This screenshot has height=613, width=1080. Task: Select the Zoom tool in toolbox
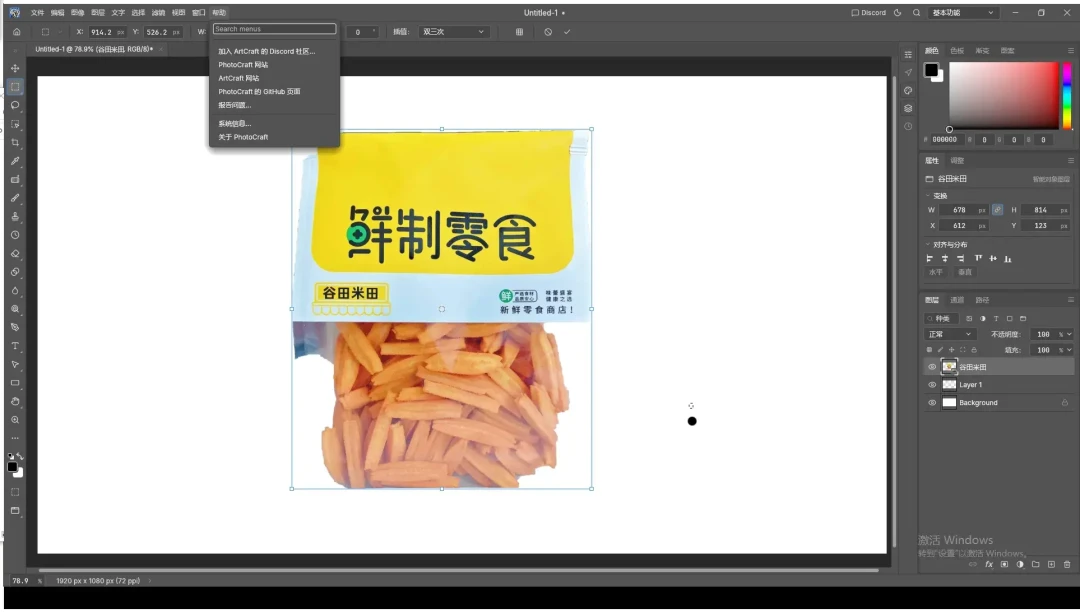coord(15,420)
